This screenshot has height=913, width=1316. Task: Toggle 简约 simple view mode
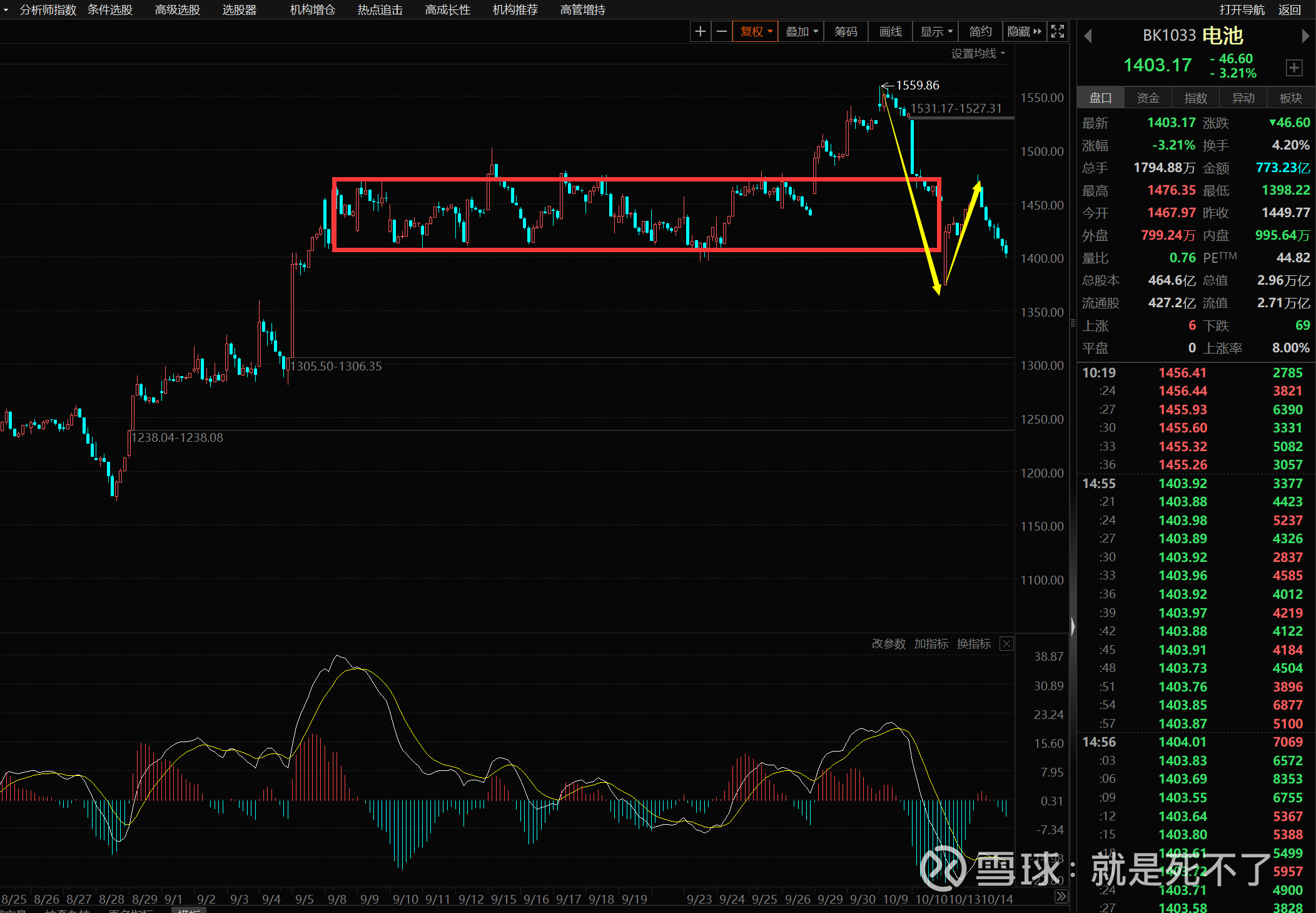point(980,31)
